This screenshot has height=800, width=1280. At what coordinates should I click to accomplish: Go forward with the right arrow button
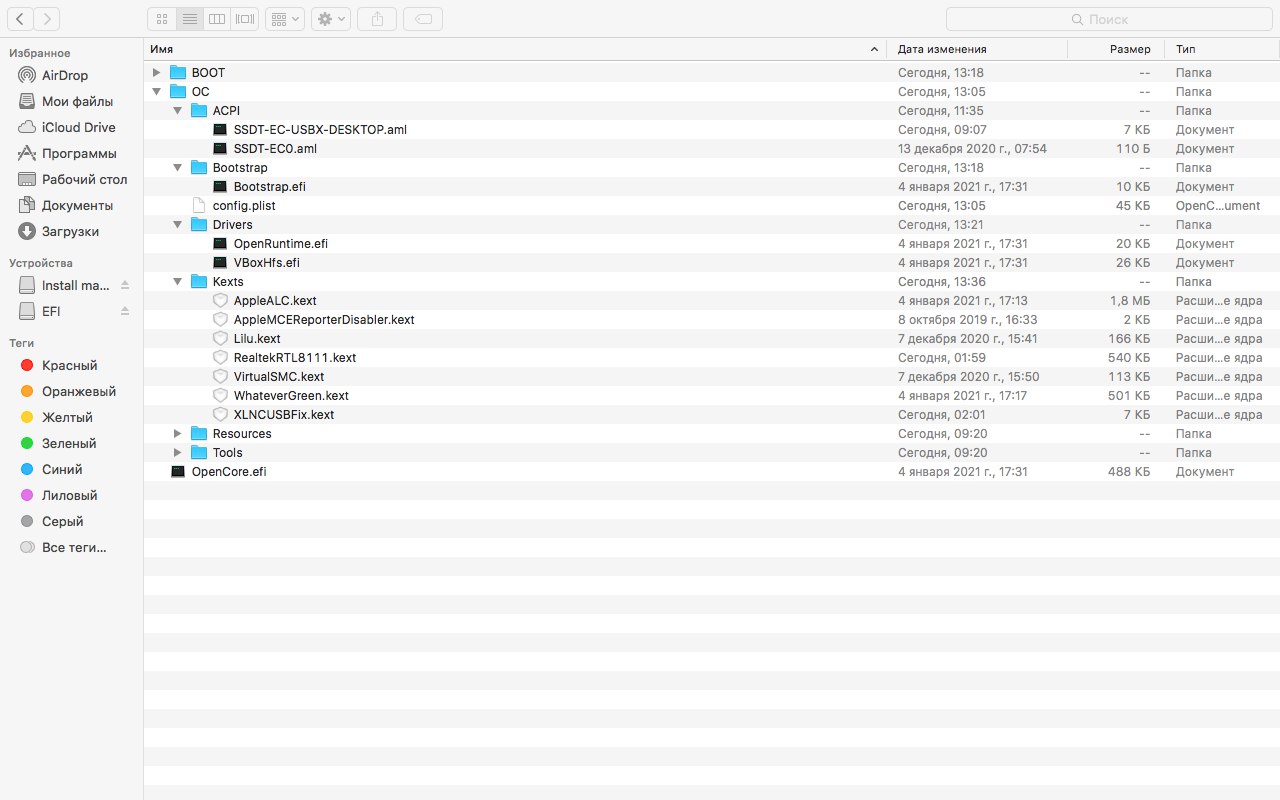click(x=47, y=18)
